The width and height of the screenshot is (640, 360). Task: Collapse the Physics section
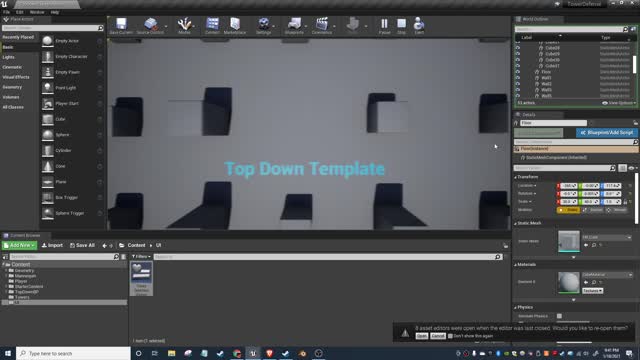point(516,307)
